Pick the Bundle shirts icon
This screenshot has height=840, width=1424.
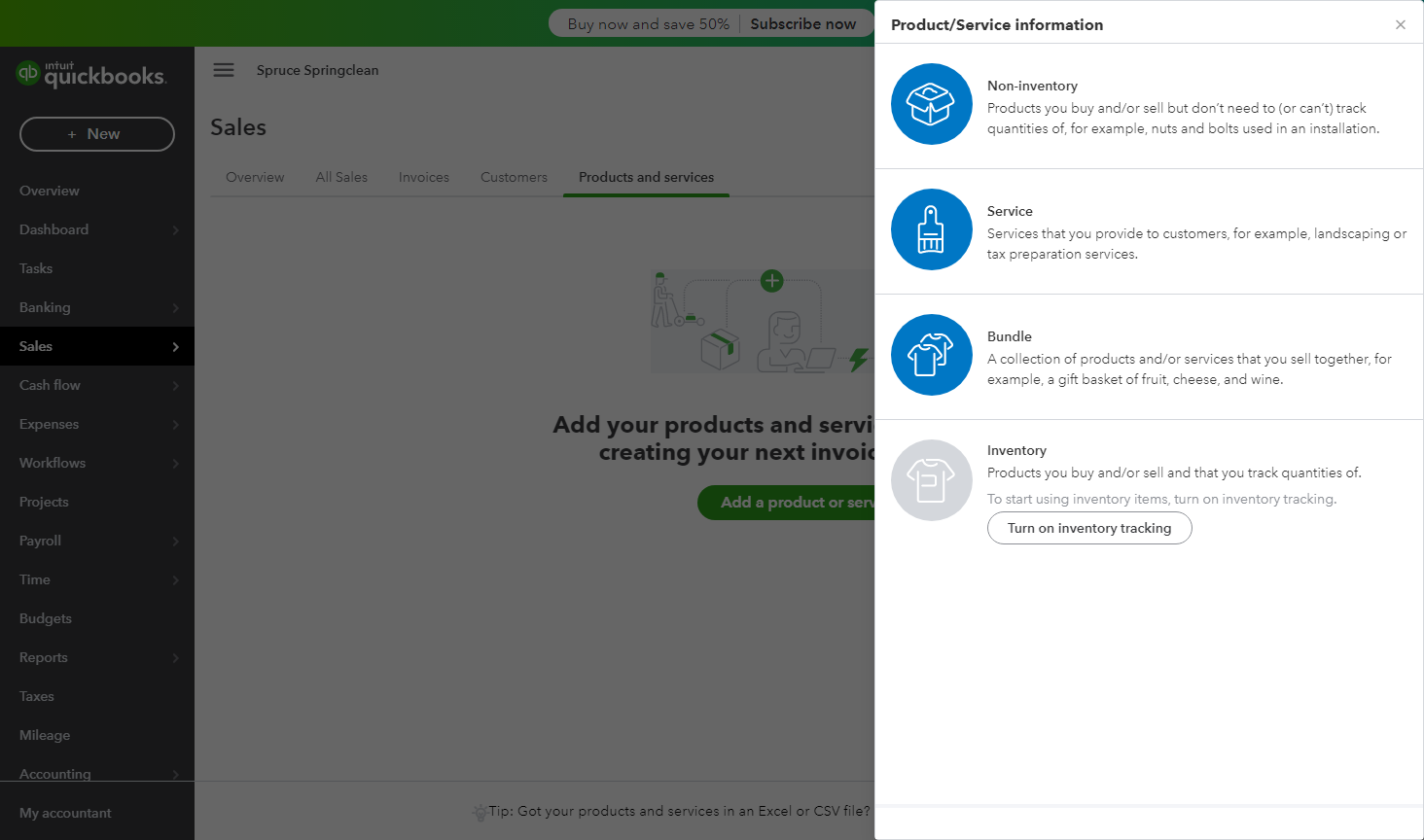coord(931,355)
